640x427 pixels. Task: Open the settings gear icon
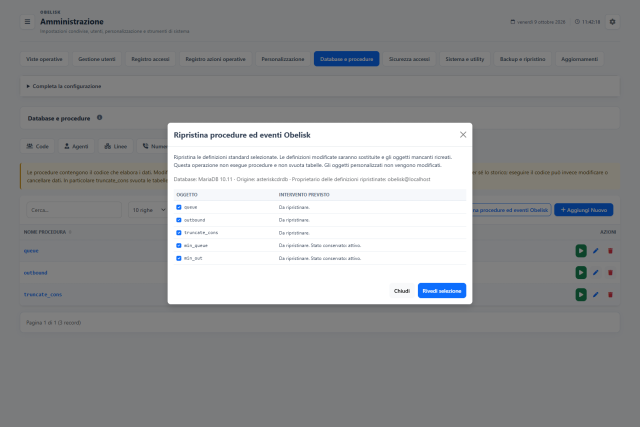pos(612,22)
